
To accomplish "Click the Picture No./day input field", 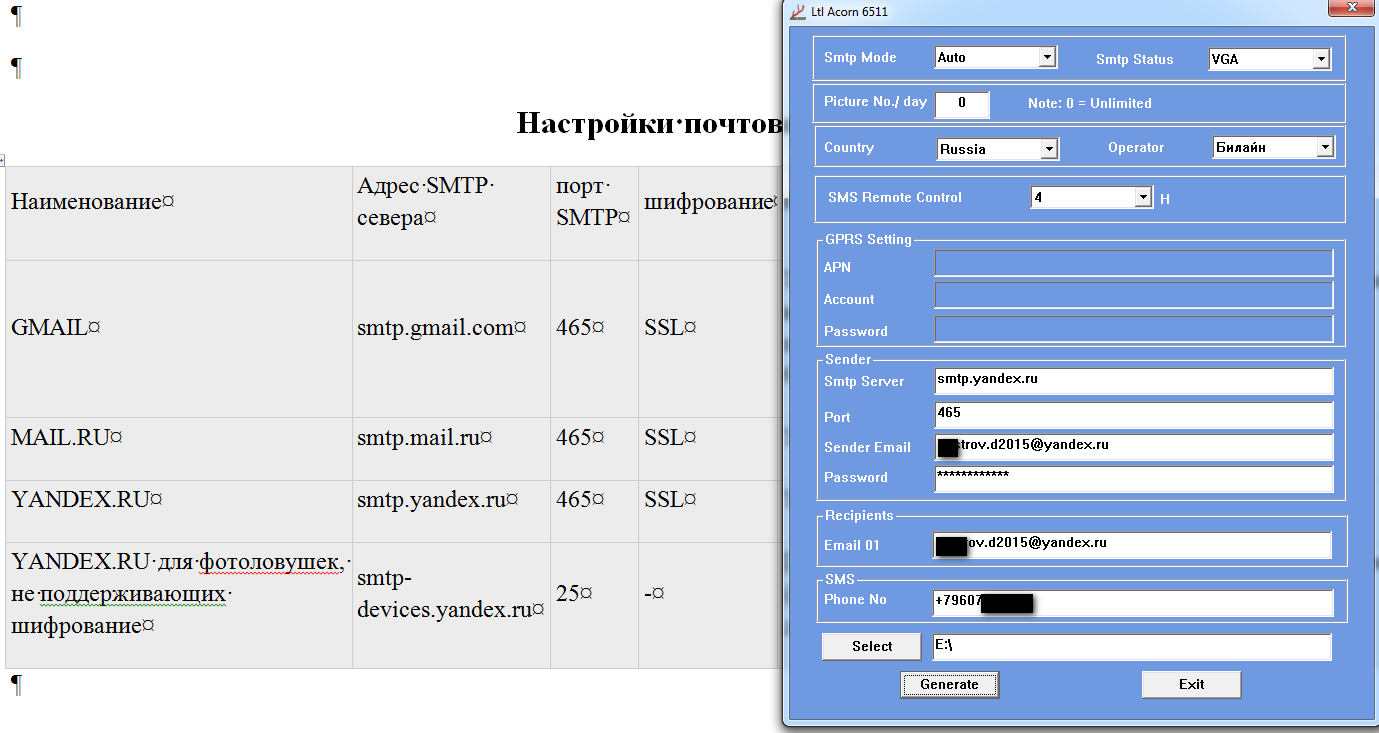I will (962, 103).
